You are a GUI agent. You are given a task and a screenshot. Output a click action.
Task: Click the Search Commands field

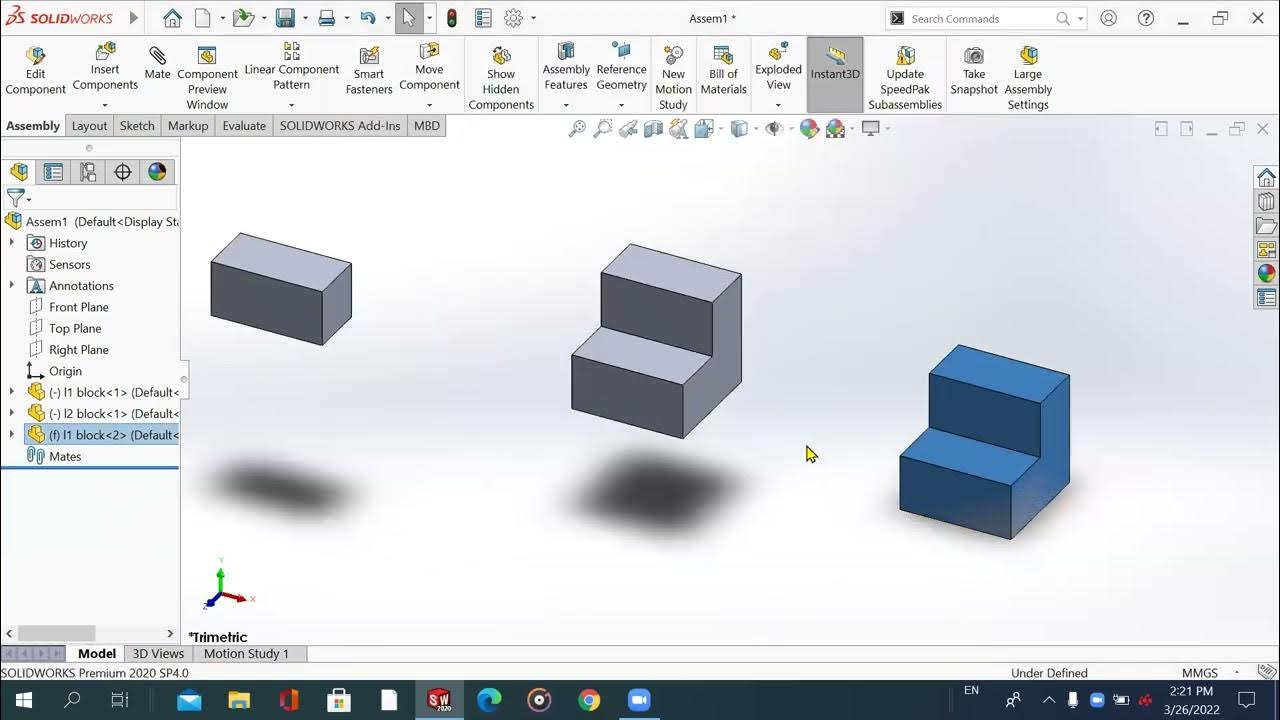coord(980,18)
